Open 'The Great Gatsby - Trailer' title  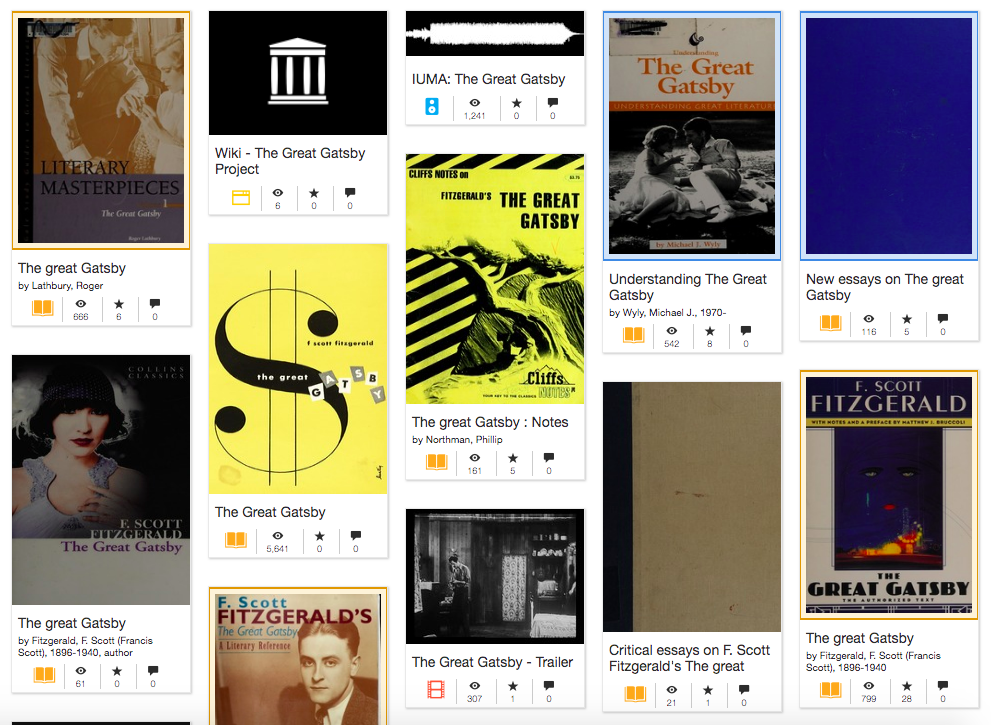point(492,662)
